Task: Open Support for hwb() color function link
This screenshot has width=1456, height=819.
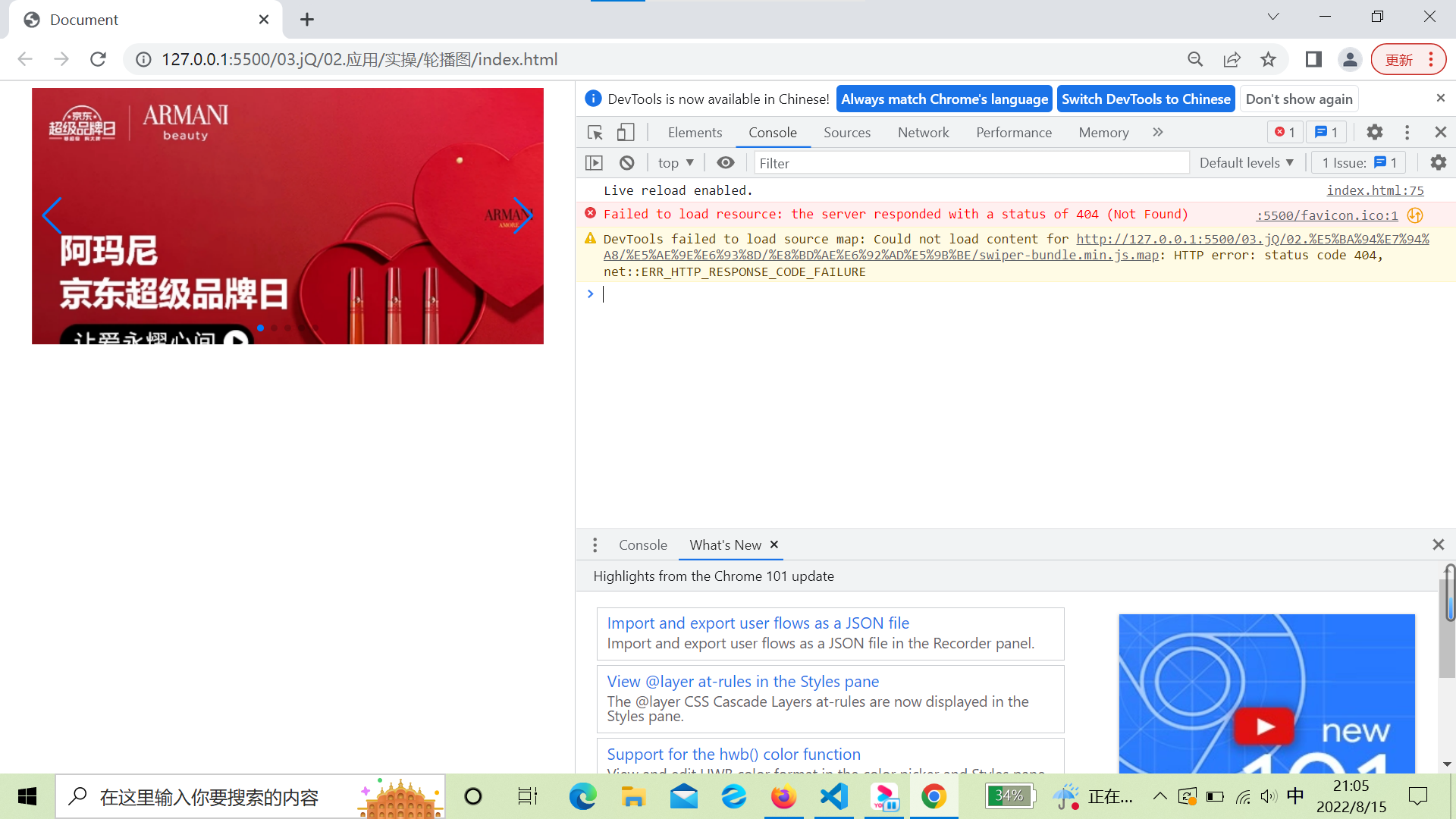Action: (x=733, y=755)
